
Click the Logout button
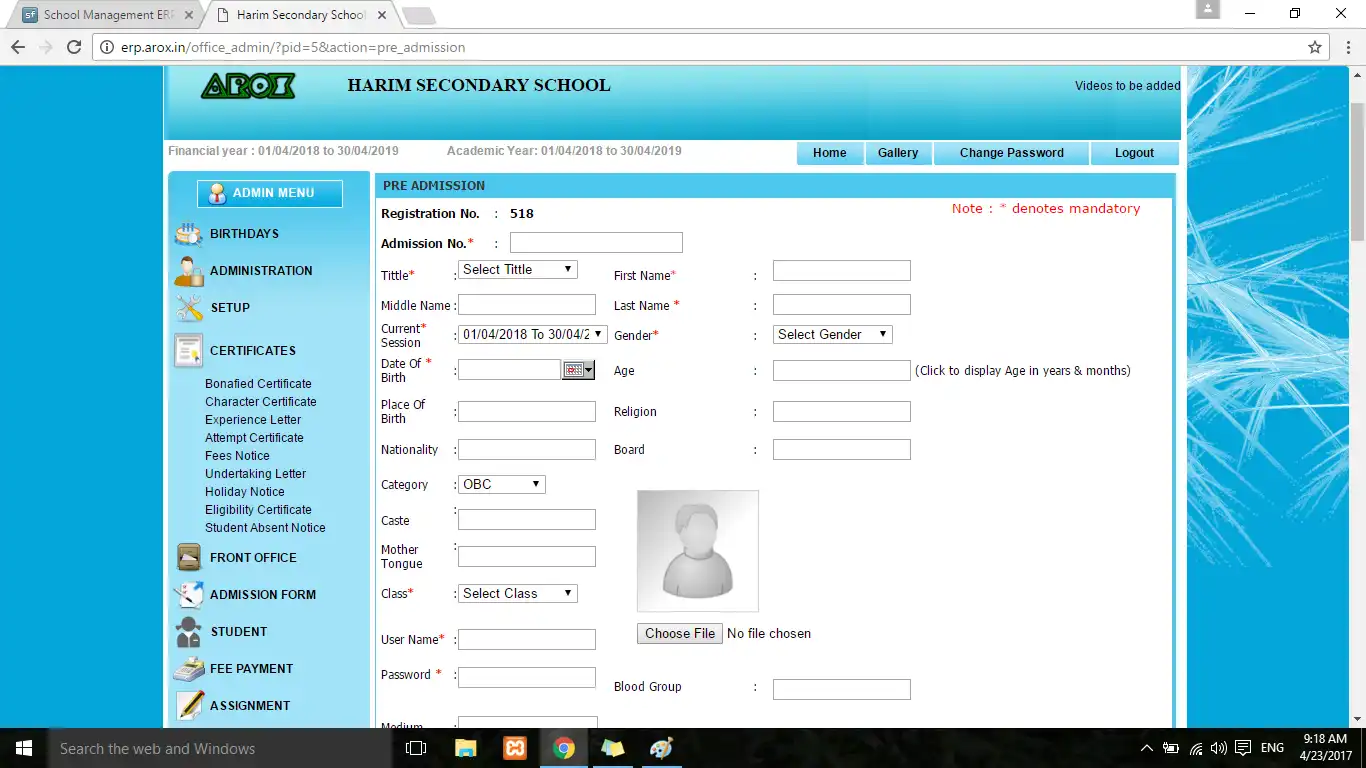point(1133,152)
